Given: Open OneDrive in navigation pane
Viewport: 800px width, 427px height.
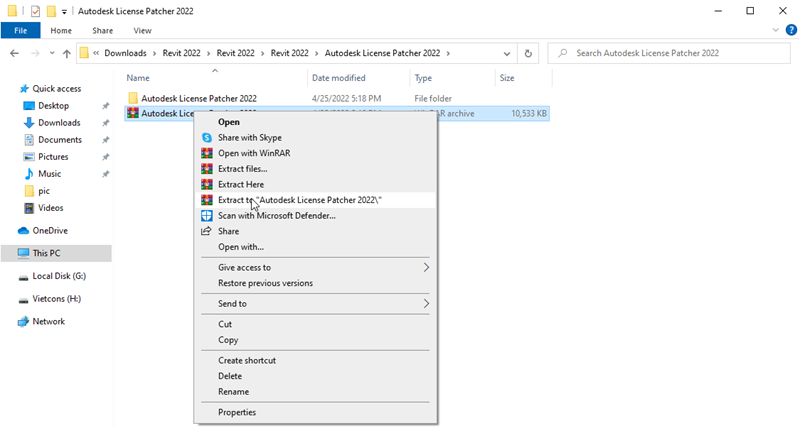Looking at the screenshot, I should 50,230.
